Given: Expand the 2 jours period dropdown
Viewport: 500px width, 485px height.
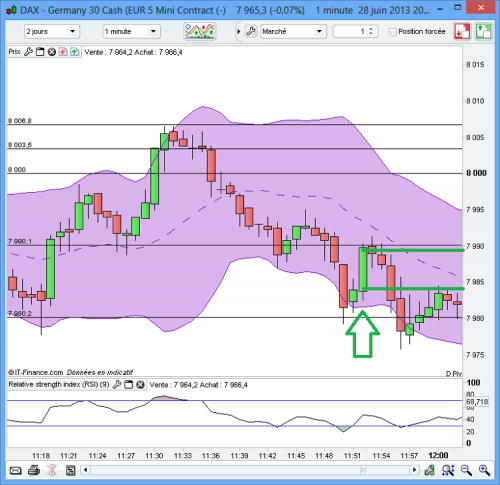Looking at the screenshot, I should 52,31.
